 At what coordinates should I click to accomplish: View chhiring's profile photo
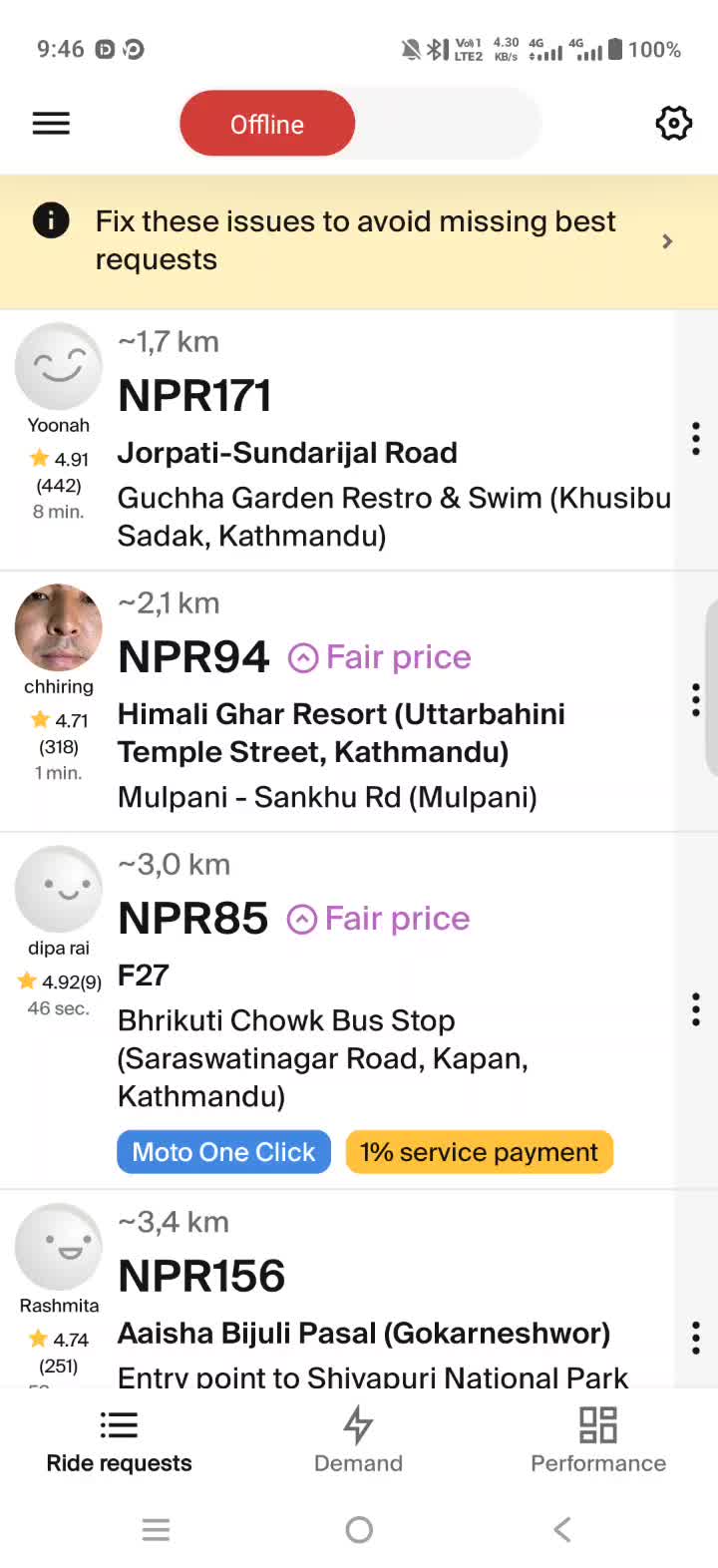tap(59, 627)
